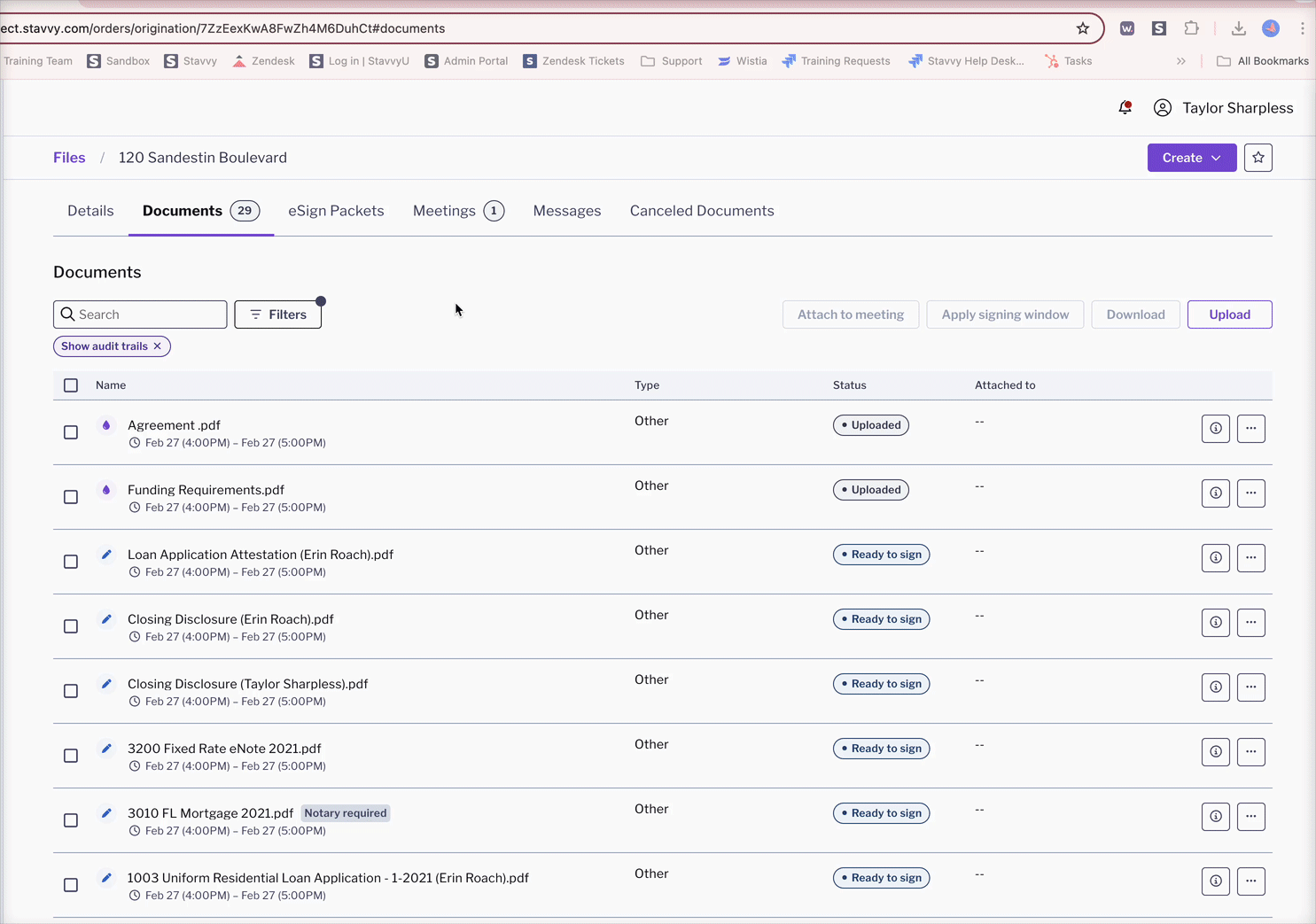The width and height of the screenshot is (1316, 924).
Task: Select Loan Application Attestation (Erin Roach).pdf checkbox
Action: click(x=71, y=562)
